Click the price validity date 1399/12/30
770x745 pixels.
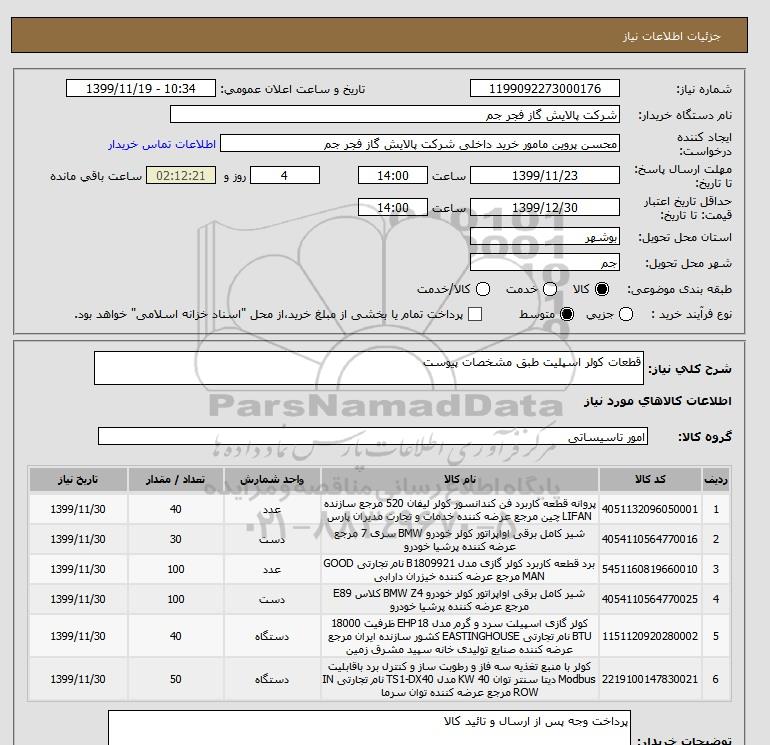(545, 207)
